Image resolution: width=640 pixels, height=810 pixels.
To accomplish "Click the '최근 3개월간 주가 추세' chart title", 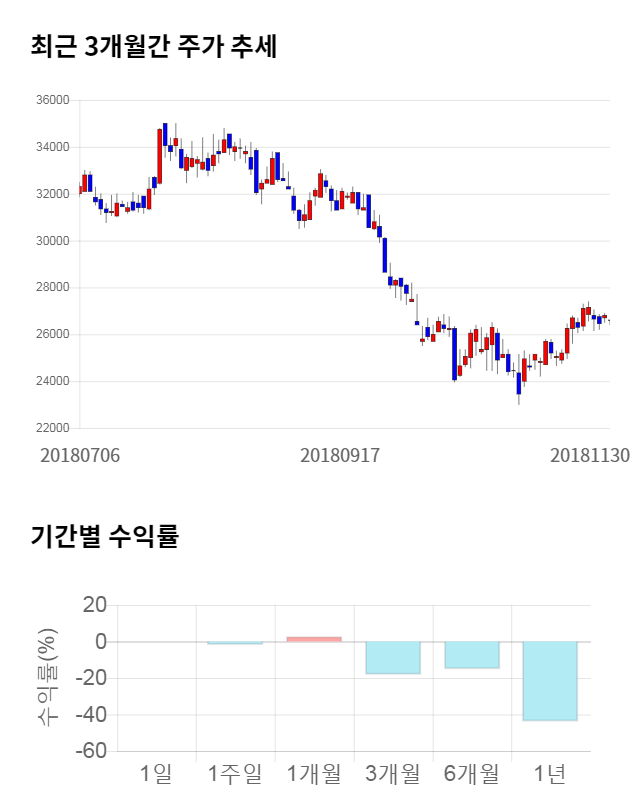I will coord(154,47).
